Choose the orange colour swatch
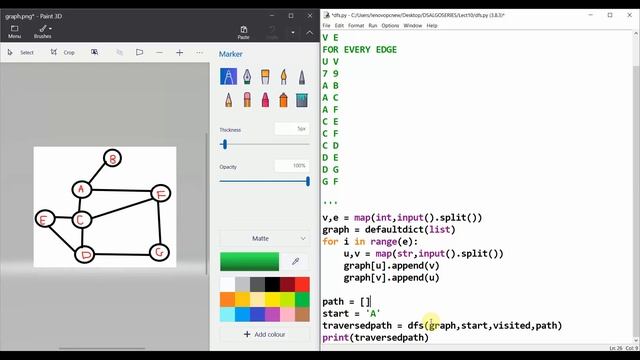 [x=227, y=300]
